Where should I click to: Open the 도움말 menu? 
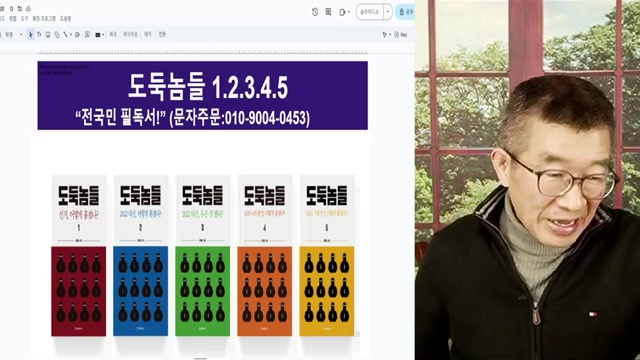65,19
